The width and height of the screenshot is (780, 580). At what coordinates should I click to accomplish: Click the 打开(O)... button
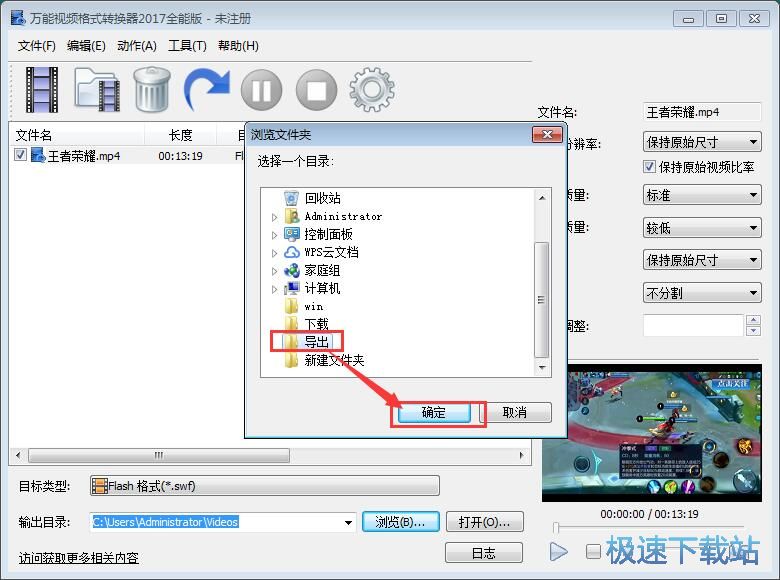[485, 522]
